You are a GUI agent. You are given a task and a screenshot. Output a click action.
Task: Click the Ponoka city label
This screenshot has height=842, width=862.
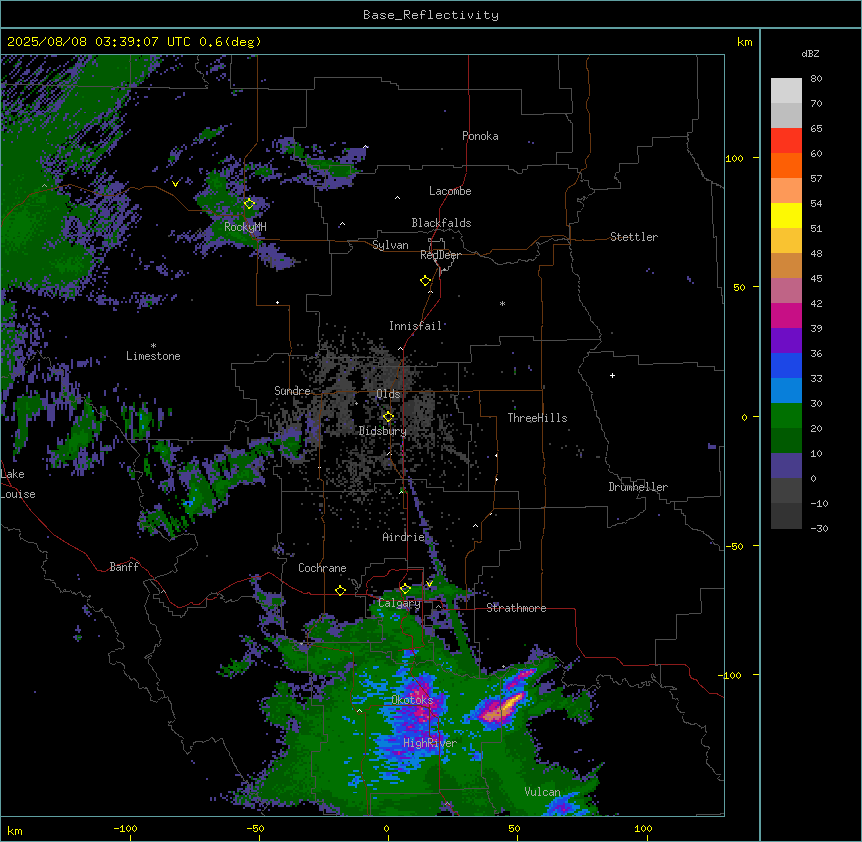pyautogui.click(x=480, y=136)
